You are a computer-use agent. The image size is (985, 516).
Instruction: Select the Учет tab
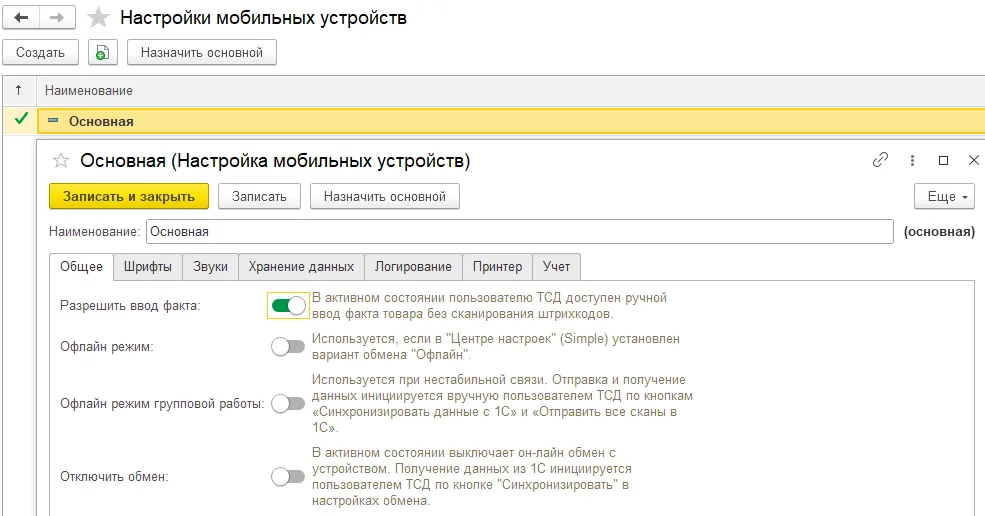coord(557,266)
